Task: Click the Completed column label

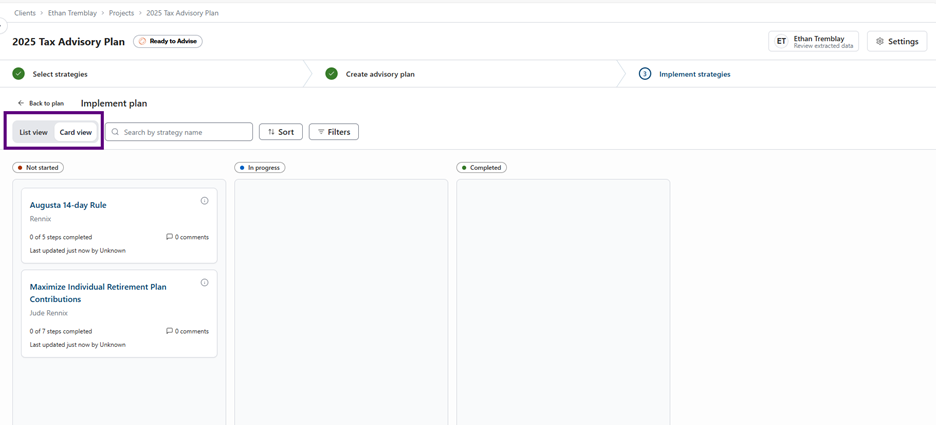Action: pyautogui.click(x=482, y=168)
